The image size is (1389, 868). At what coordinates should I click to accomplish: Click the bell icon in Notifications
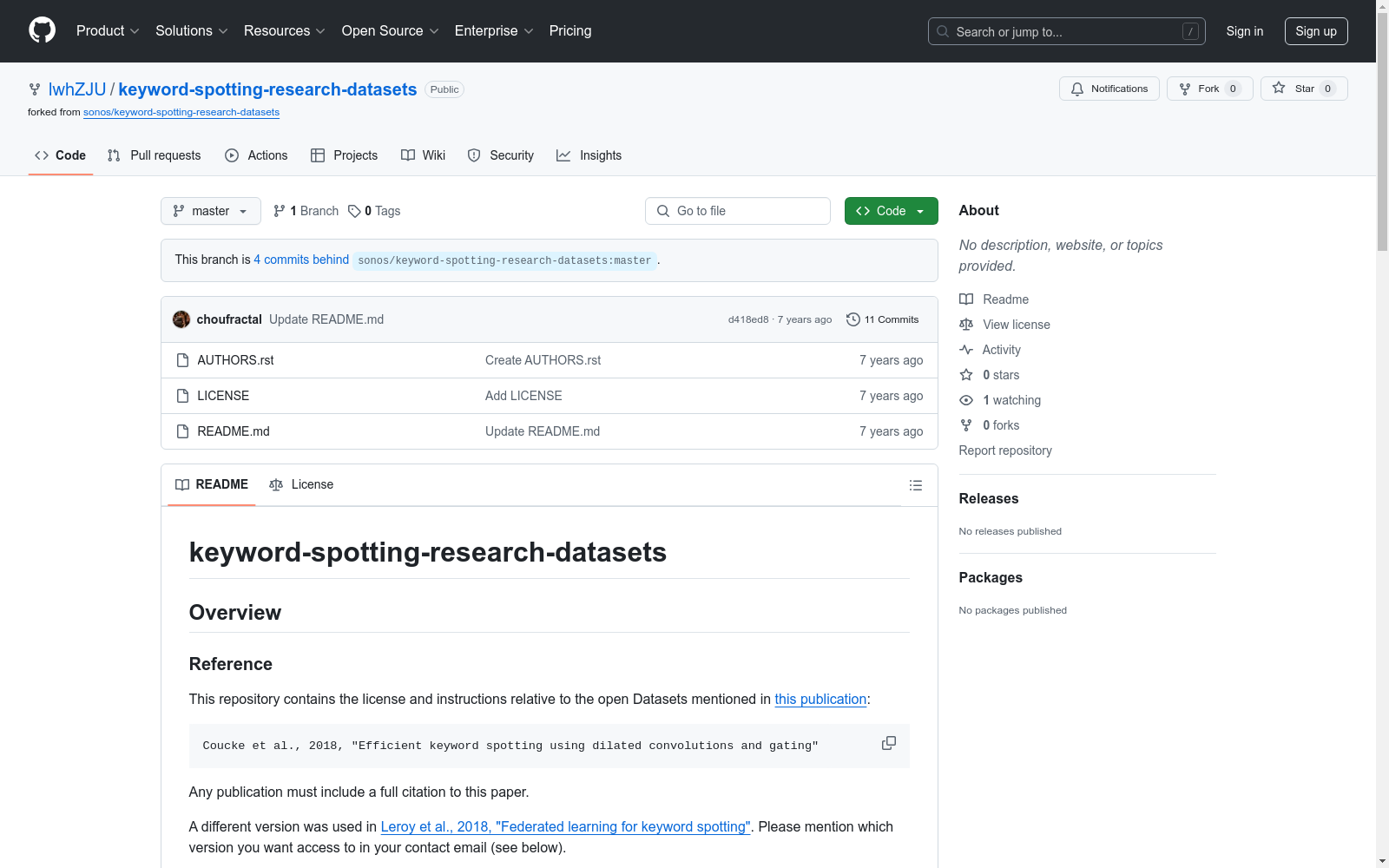[1077, 89]
